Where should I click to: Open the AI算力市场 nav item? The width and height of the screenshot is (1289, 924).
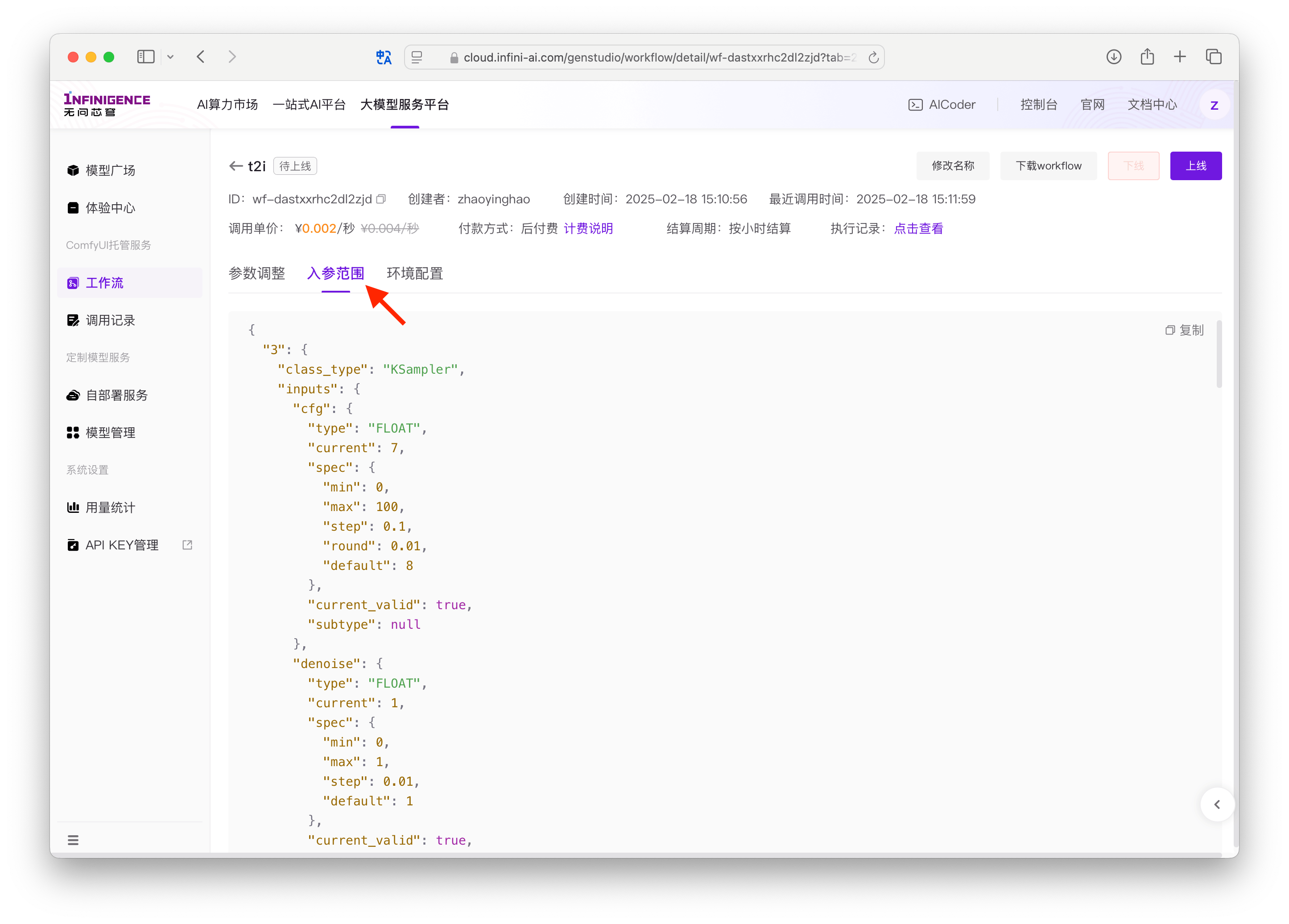[227, 104]
